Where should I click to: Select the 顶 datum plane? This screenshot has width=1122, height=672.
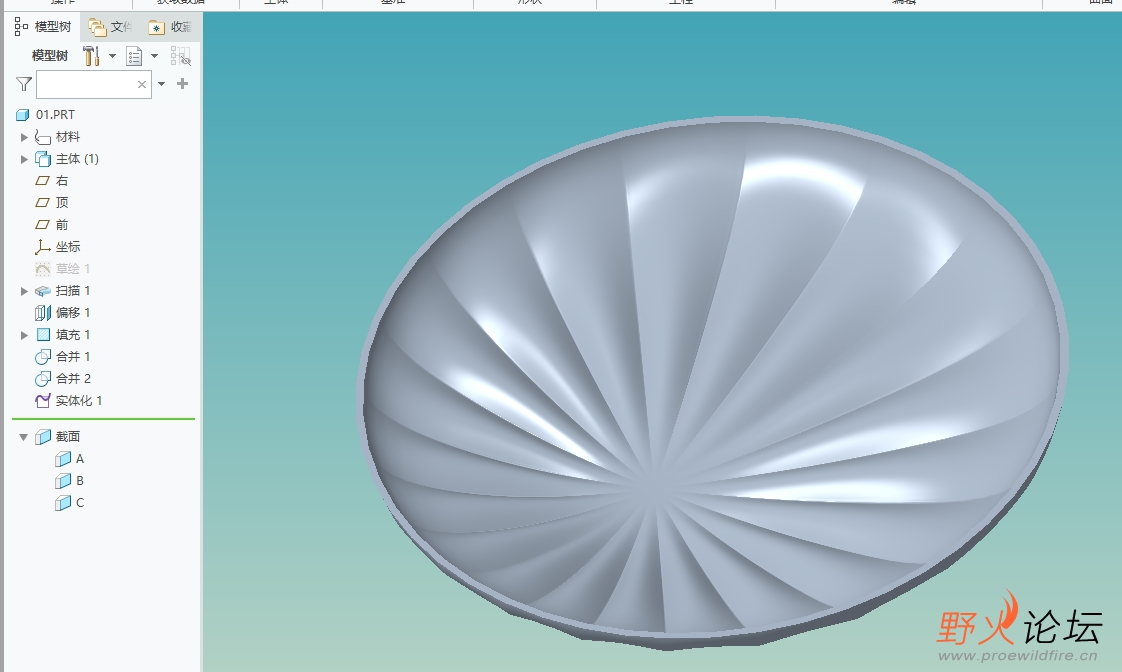pos(62,203)
